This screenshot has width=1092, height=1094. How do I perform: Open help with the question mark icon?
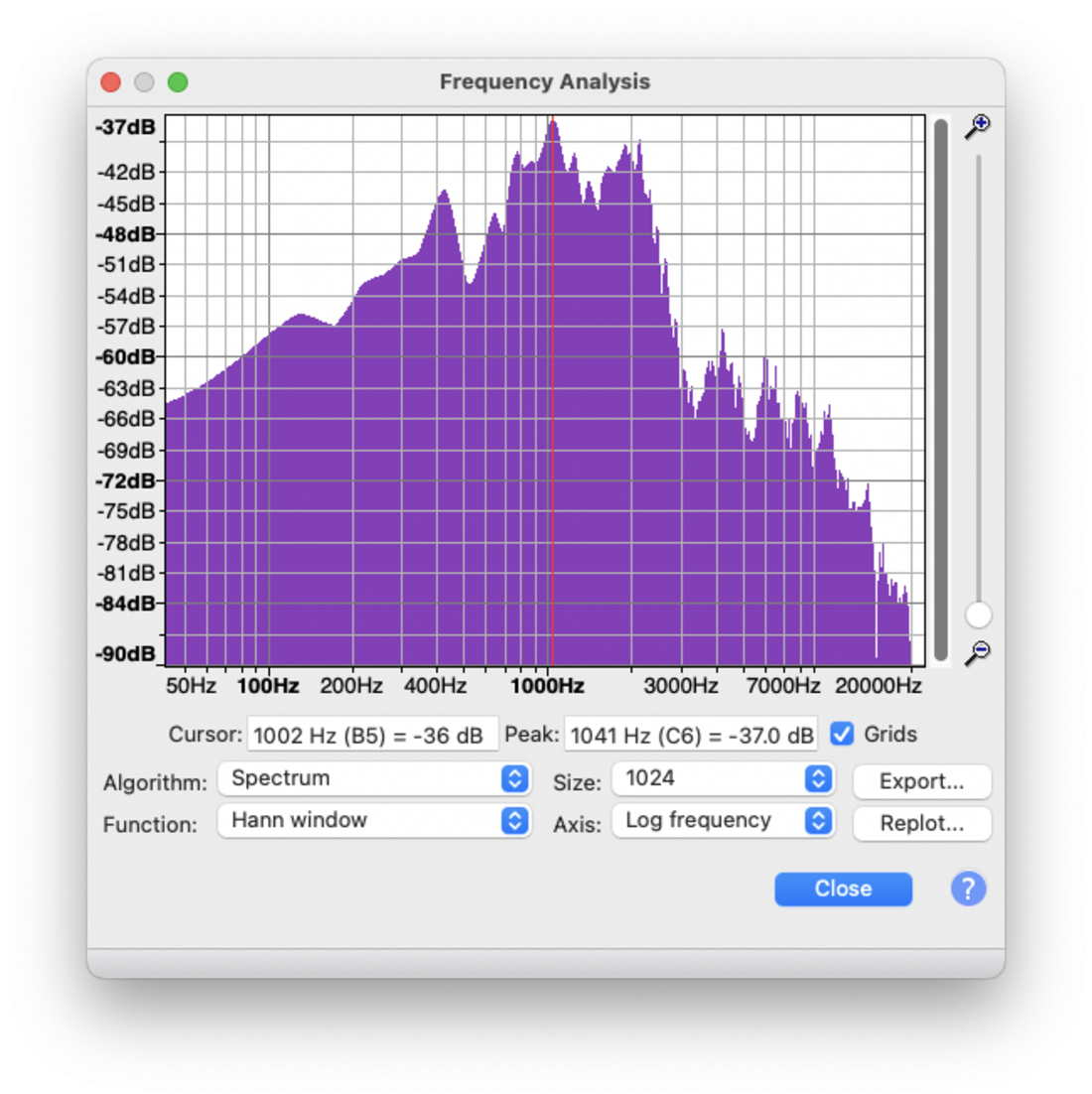point(968,889)
